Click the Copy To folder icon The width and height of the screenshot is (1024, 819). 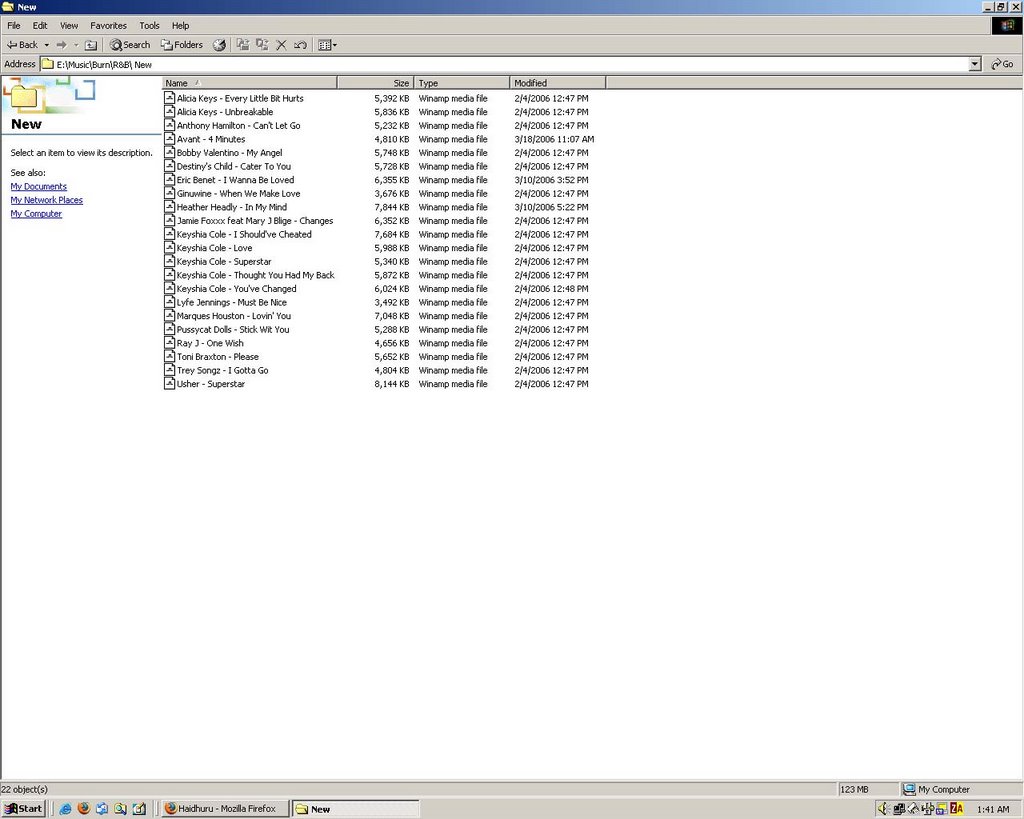[263, 44]
